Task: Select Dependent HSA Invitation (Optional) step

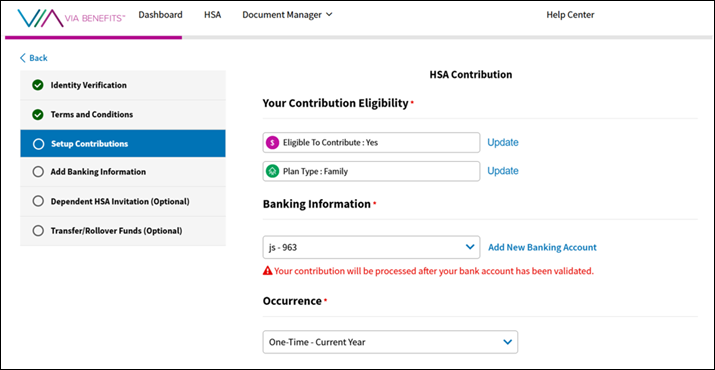Action: [x=123, y=201]
